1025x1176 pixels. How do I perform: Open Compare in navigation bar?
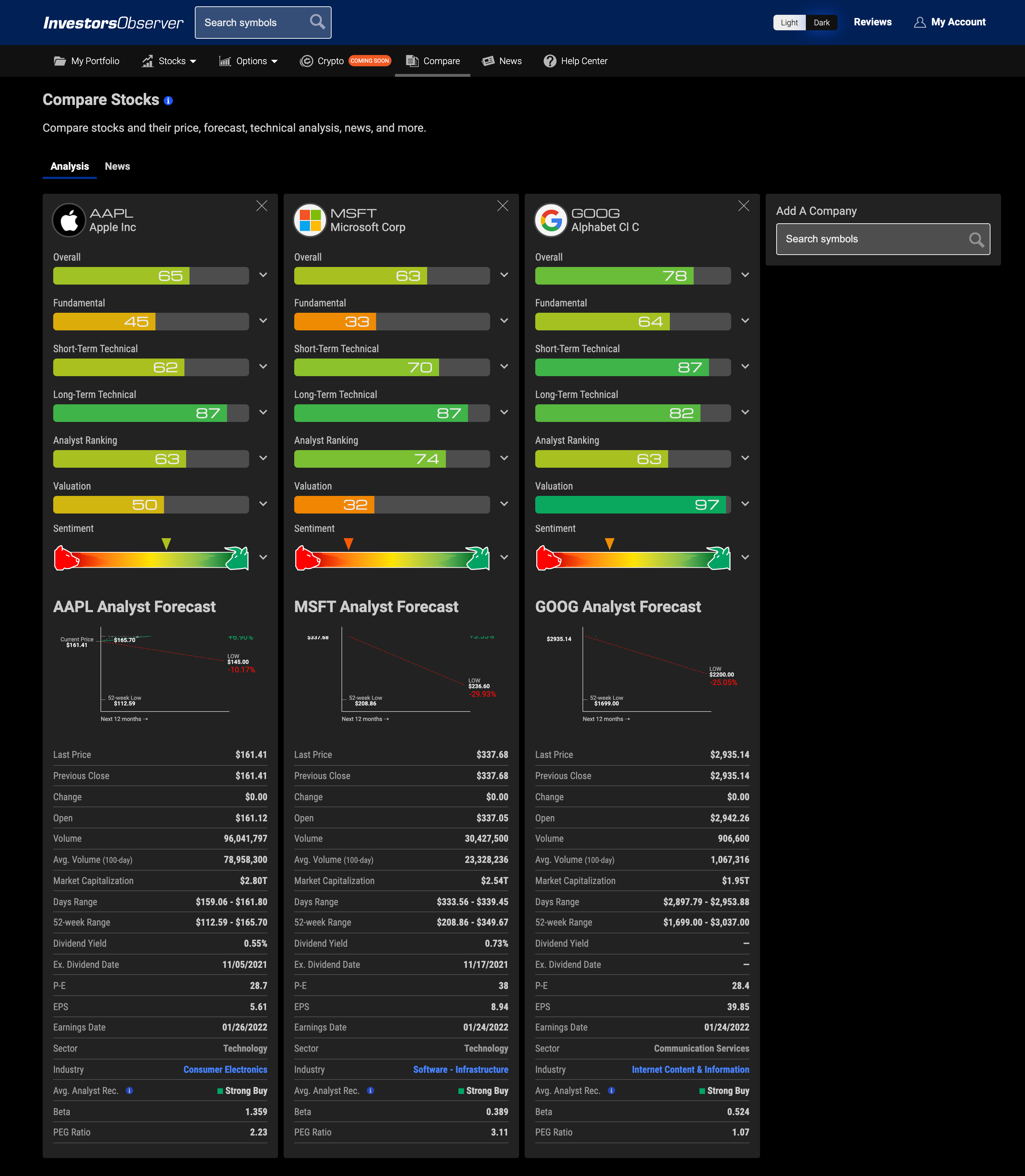click(432, 61)
